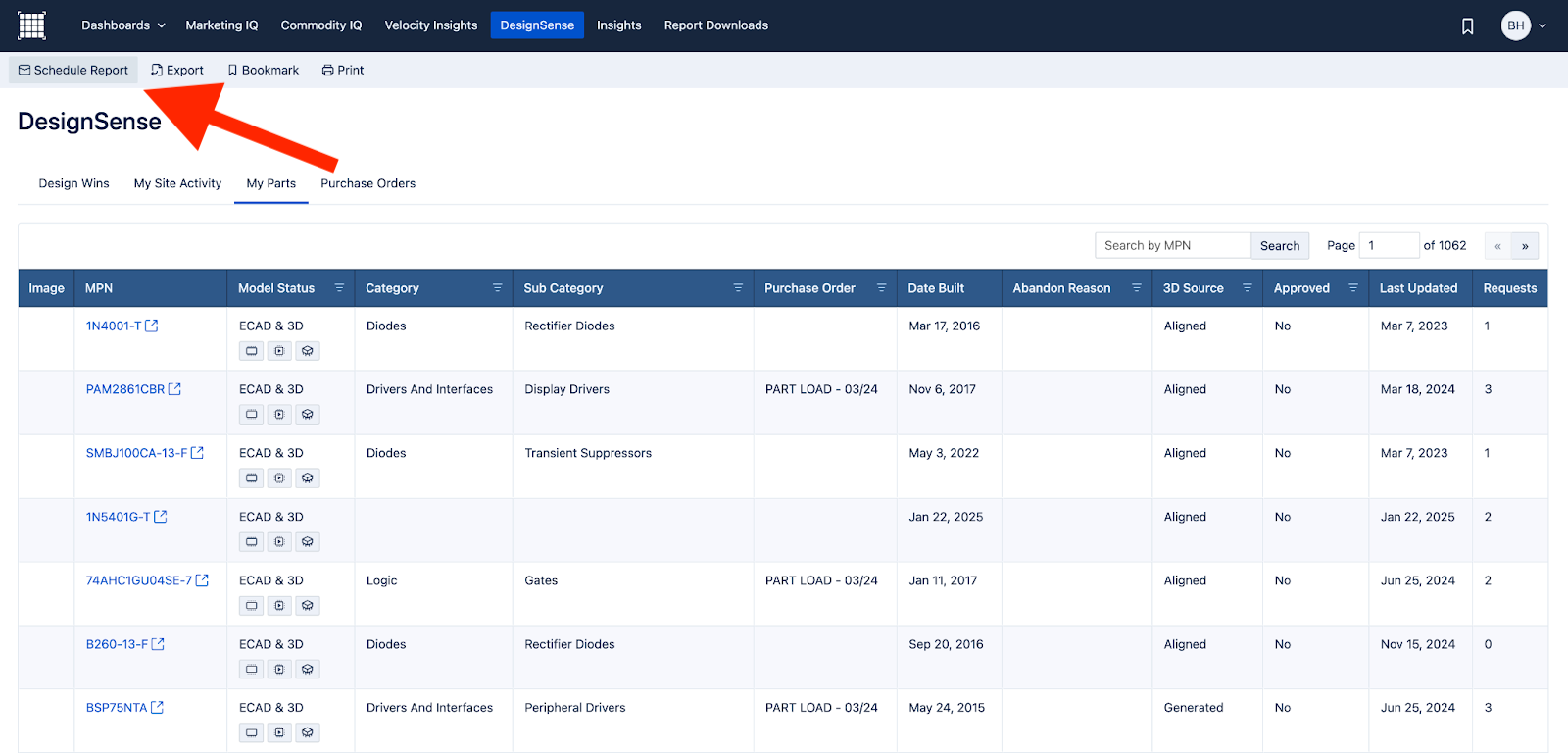Open the 1N4001-T part link
Screen dimensions: 1568x753
coord(114,326)
